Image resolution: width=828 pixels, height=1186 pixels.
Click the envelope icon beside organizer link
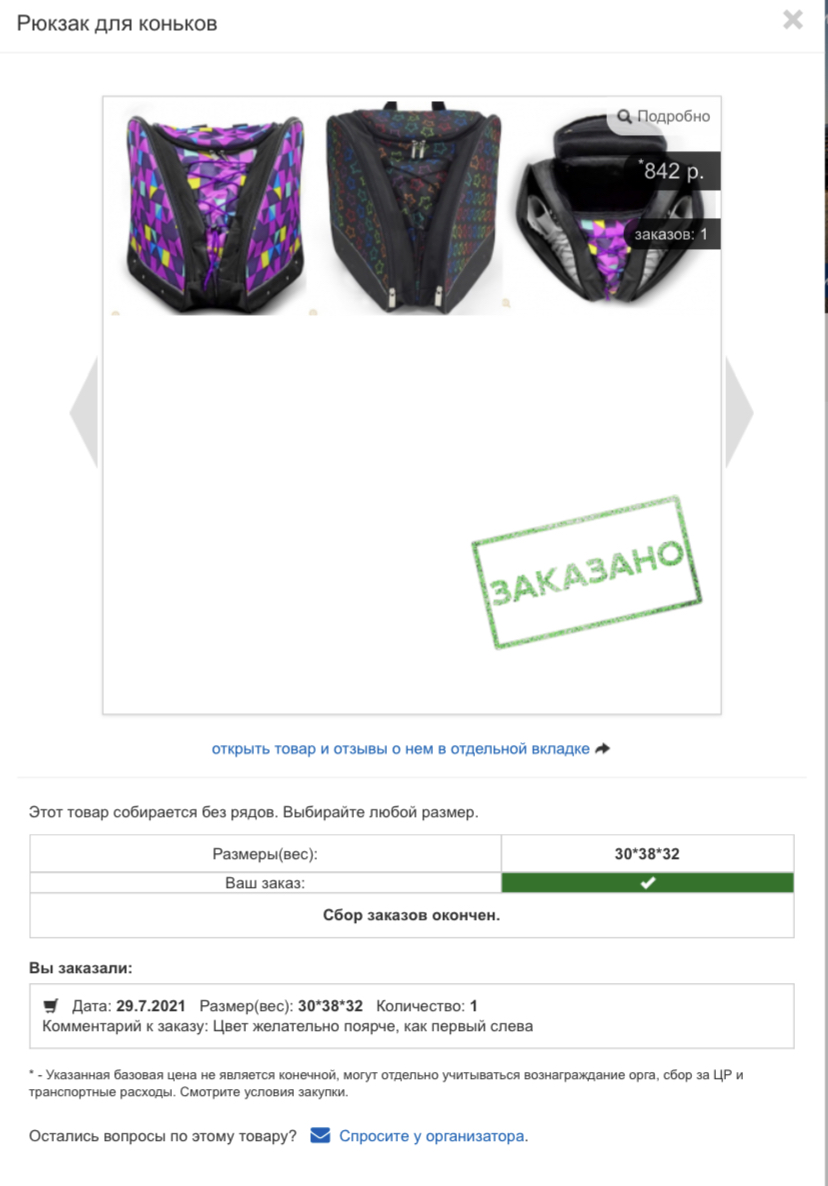[x=321, y=1135]
